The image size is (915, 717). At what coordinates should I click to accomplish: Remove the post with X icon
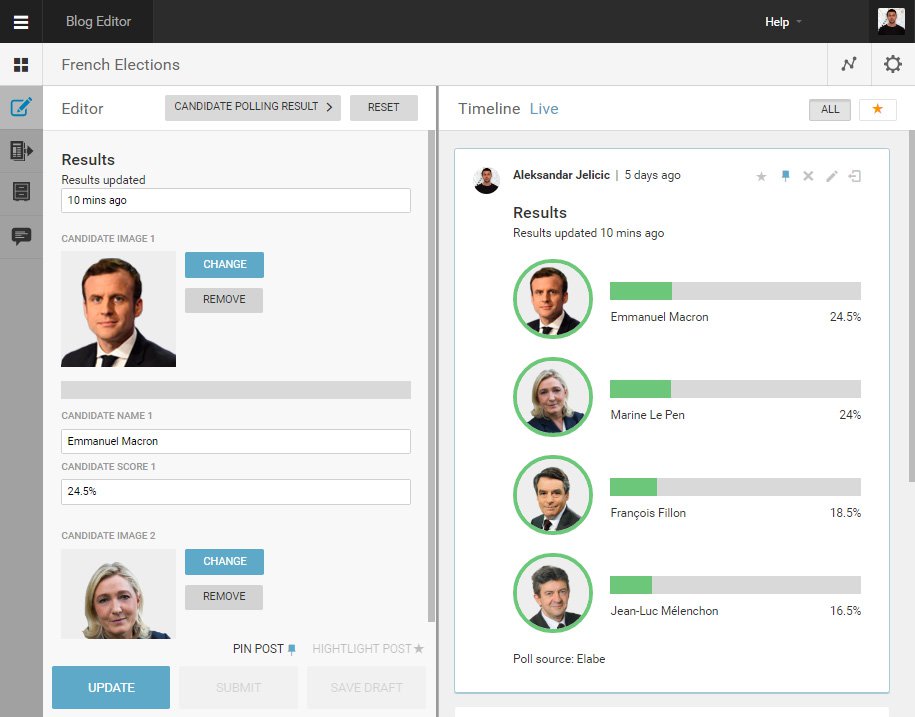coord(808,176)
